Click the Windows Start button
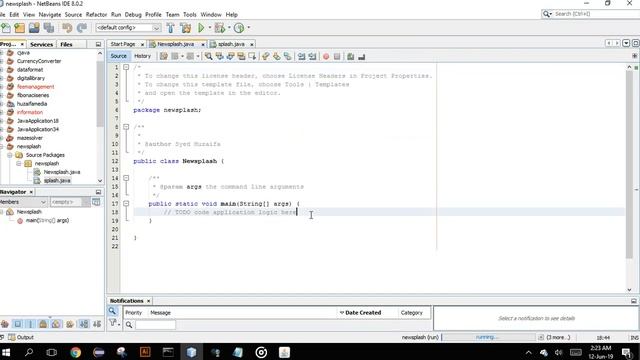The image size is (640, 360). point(6,352)
